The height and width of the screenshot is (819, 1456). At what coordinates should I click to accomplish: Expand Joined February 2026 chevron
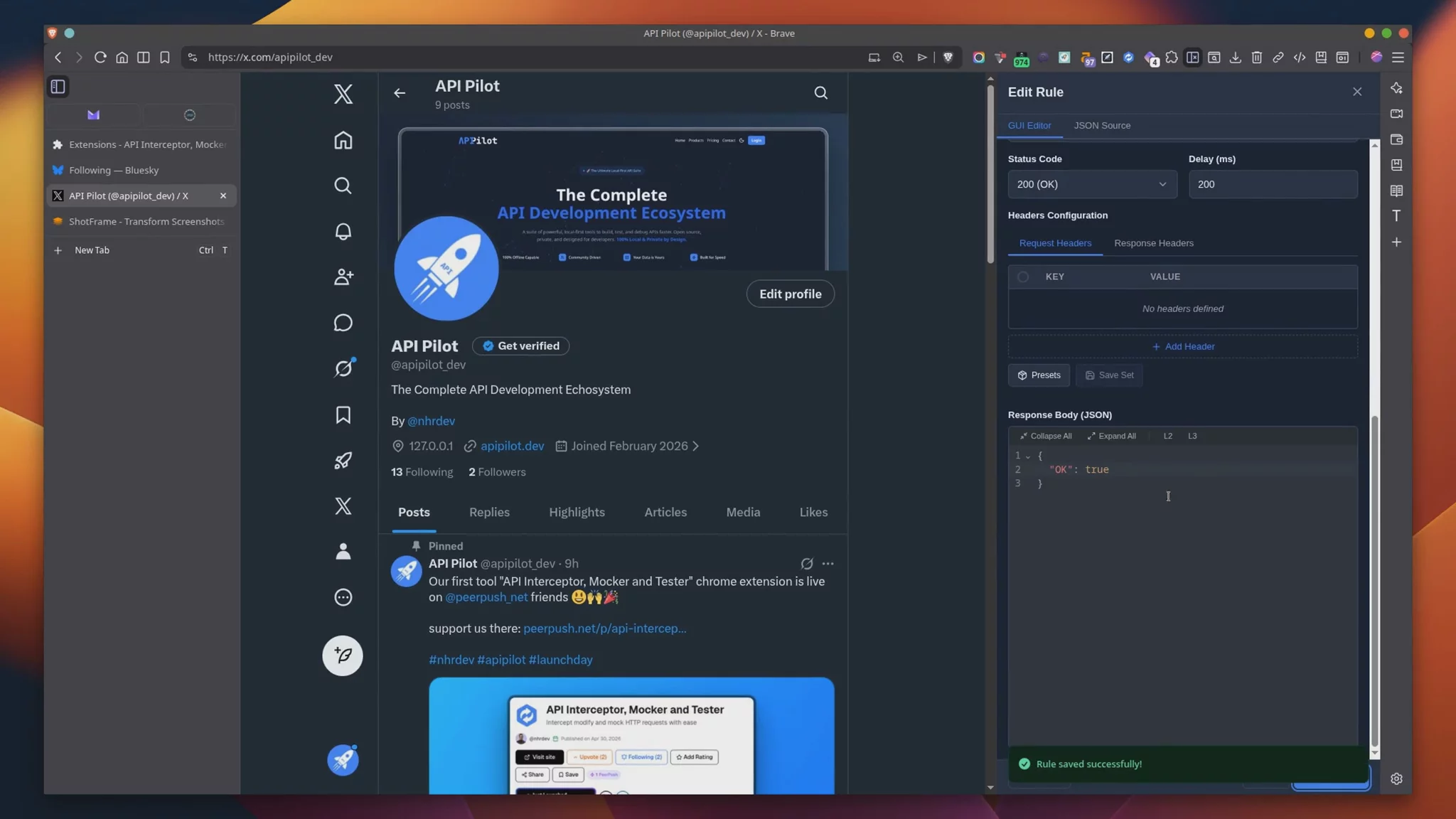(x=695, y=446)
